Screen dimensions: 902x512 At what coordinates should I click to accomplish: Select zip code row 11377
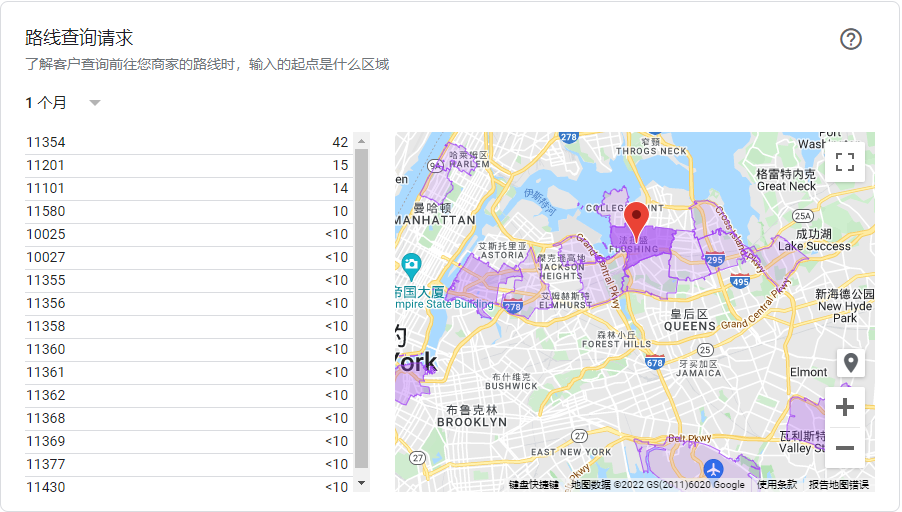(188, 465)
